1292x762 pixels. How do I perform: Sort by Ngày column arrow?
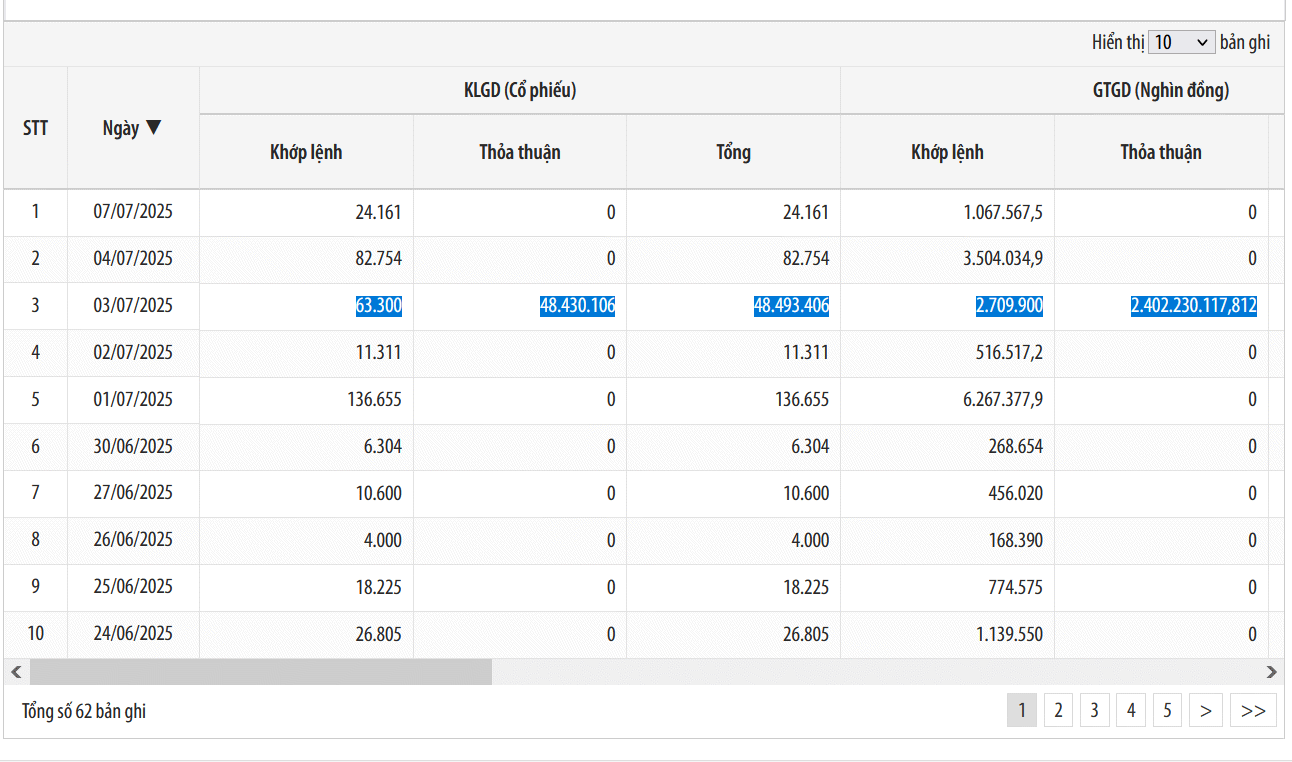point(153,128)
